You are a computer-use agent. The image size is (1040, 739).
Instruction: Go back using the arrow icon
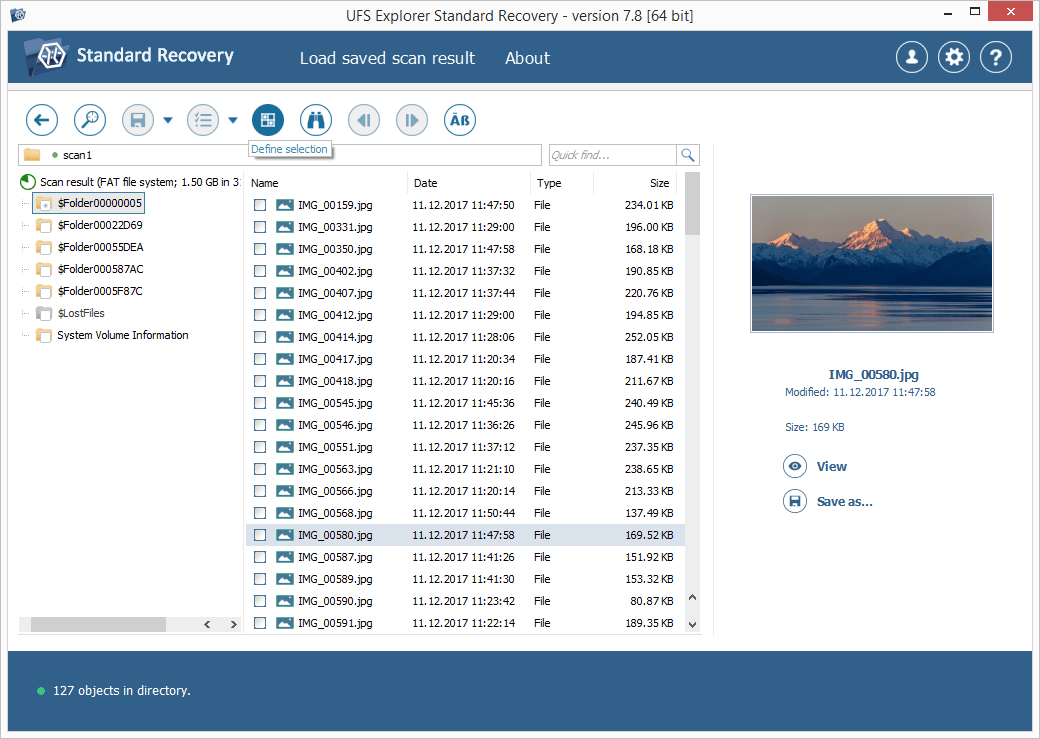click(x=41, y=119)
